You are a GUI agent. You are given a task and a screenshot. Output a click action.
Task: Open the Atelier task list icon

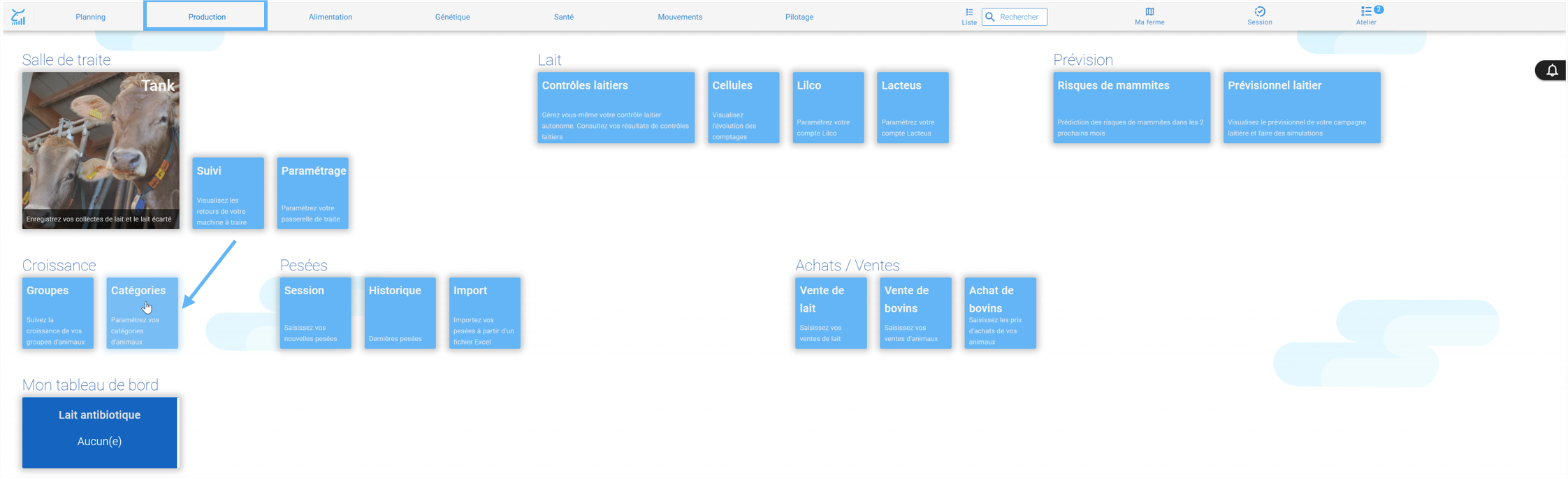point(1367,17)
